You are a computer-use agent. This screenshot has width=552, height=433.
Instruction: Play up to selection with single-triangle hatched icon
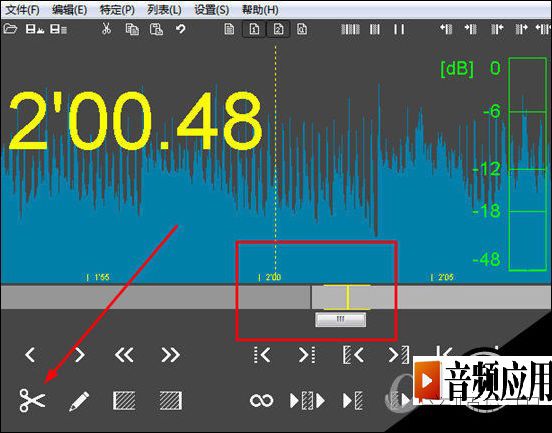(x=353, y=401)
